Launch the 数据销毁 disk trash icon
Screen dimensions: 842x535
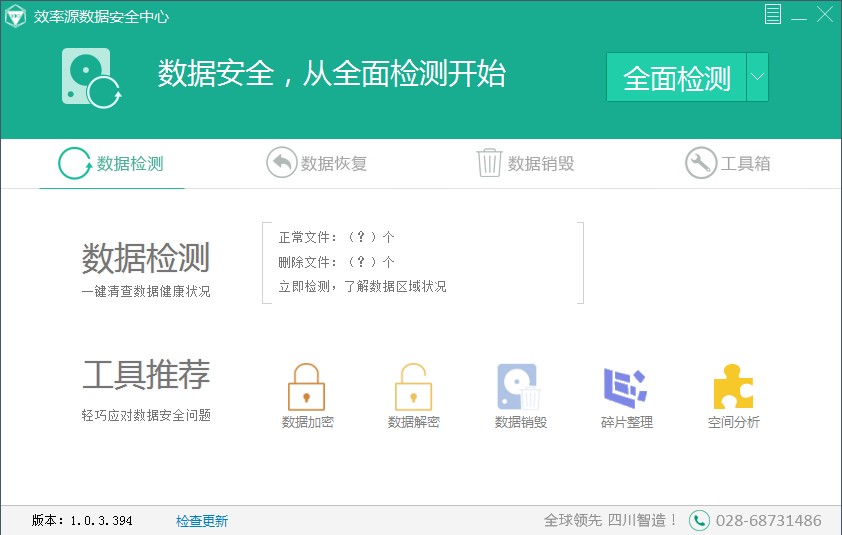pyautogui.click(x=519, y=387)
